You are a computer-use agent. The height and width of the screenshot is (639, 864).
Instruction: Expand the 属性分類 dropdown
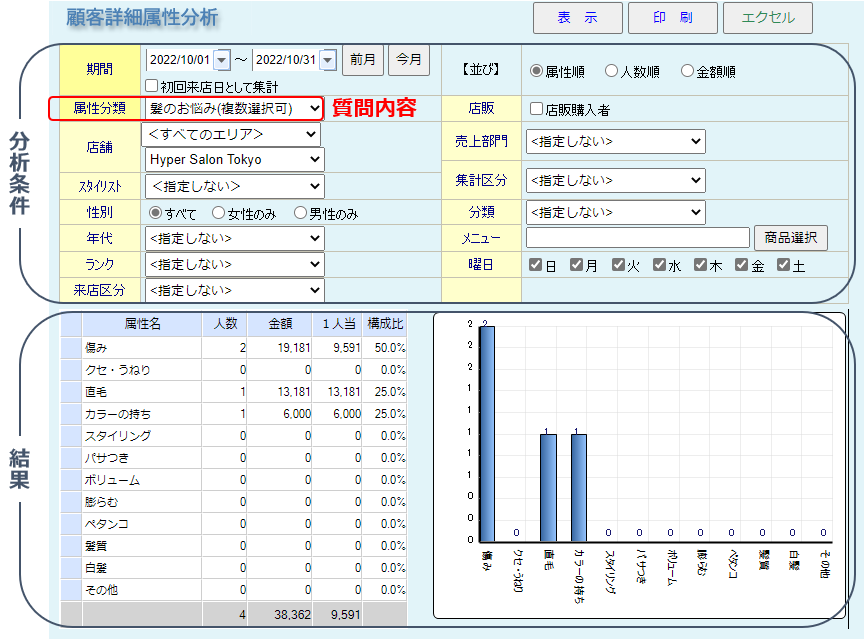pyautogui.click(x=234, y=108)
